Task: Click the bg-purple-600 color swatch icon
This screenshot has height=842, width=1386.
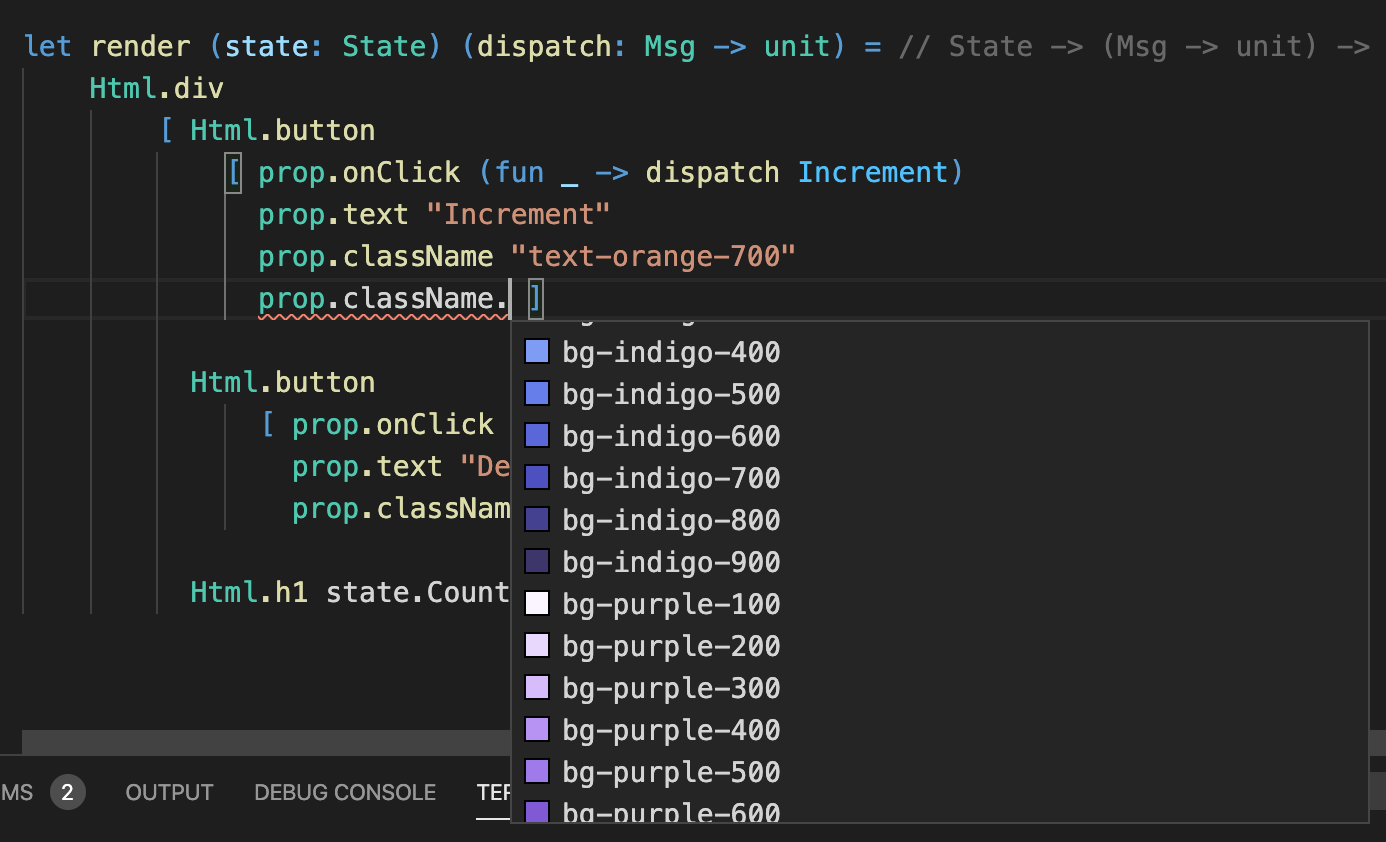Action: coord(536,812)
